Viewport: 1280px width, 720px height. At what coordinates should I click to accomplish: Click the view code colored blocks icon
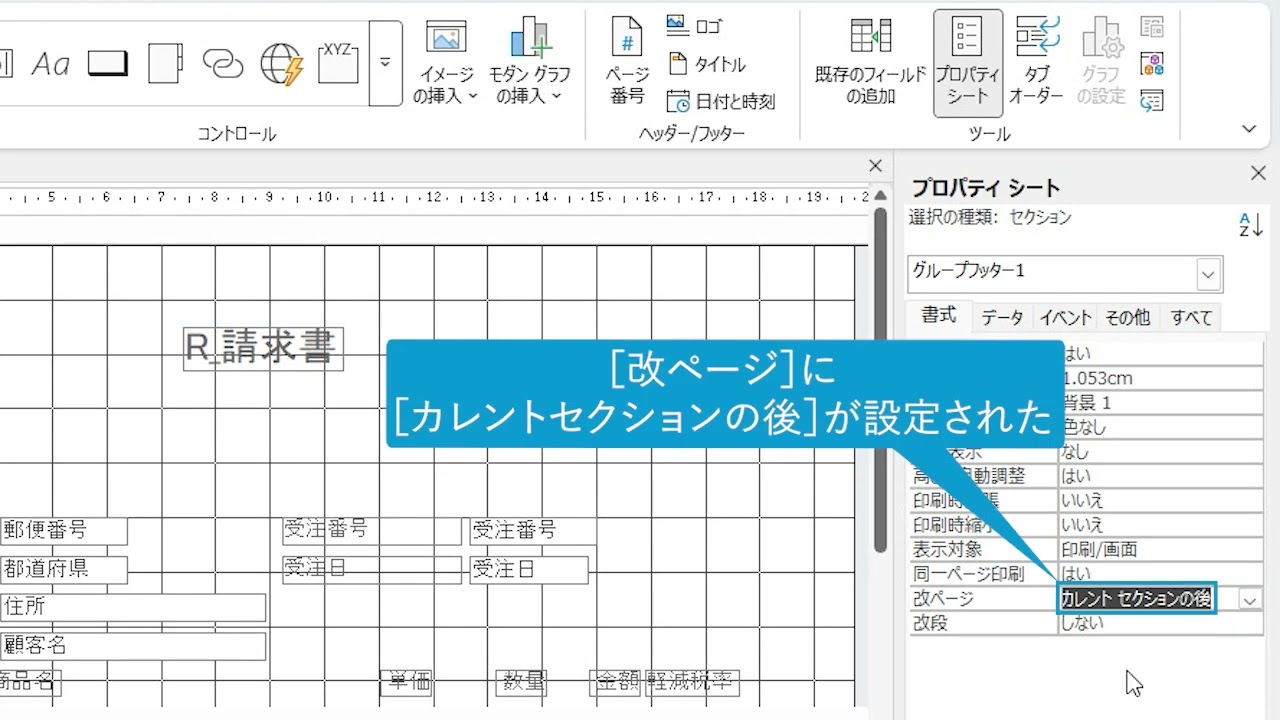click(x=1152, y=64)
